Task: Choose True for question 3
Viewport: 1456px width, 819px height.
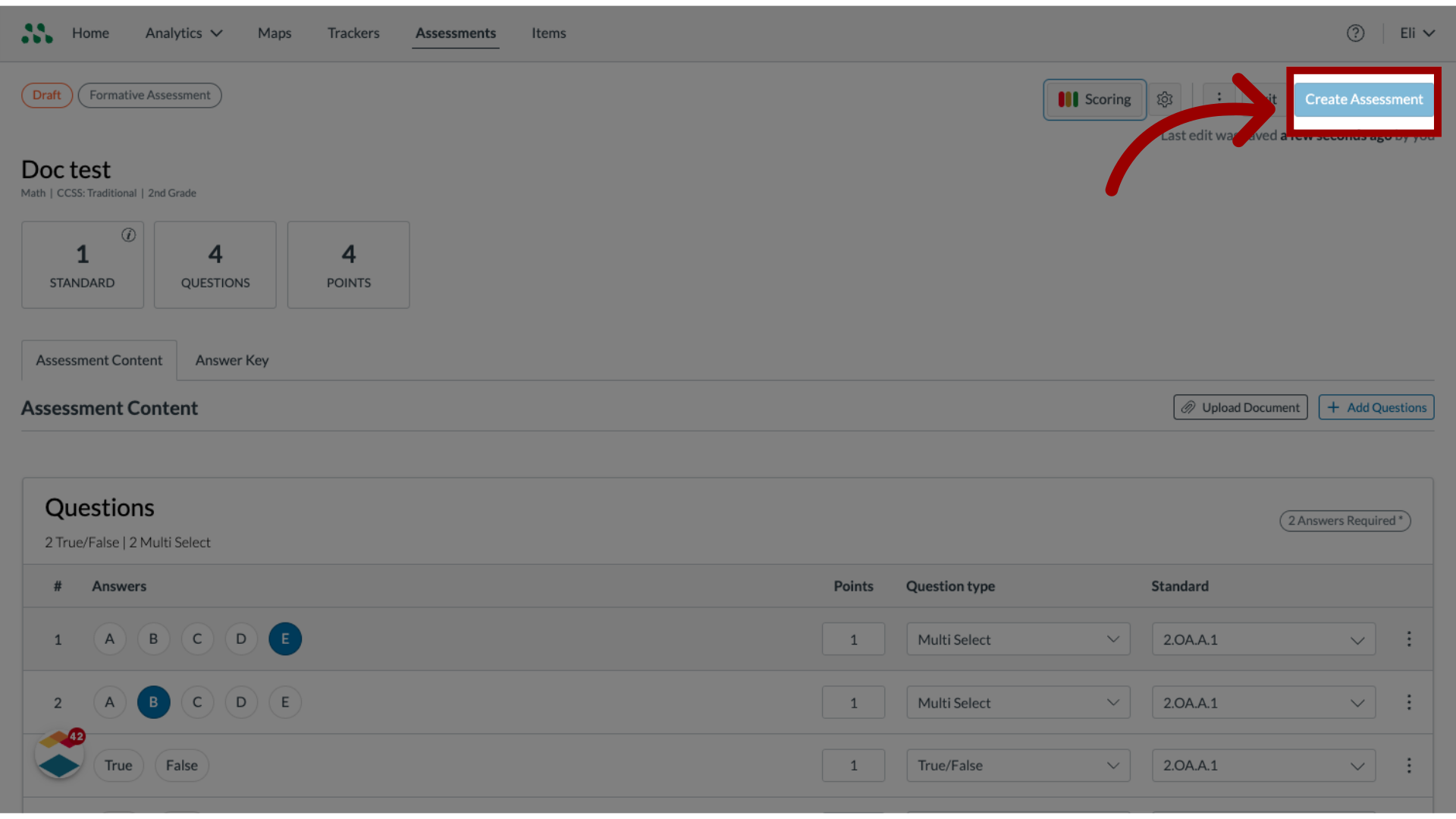Action: (x=118, y=765)
